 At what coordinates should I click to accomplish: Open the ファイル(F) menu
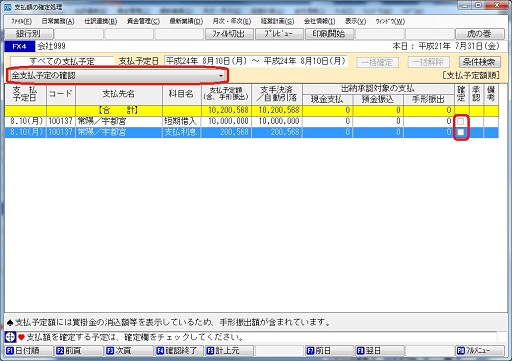(21, 21)
